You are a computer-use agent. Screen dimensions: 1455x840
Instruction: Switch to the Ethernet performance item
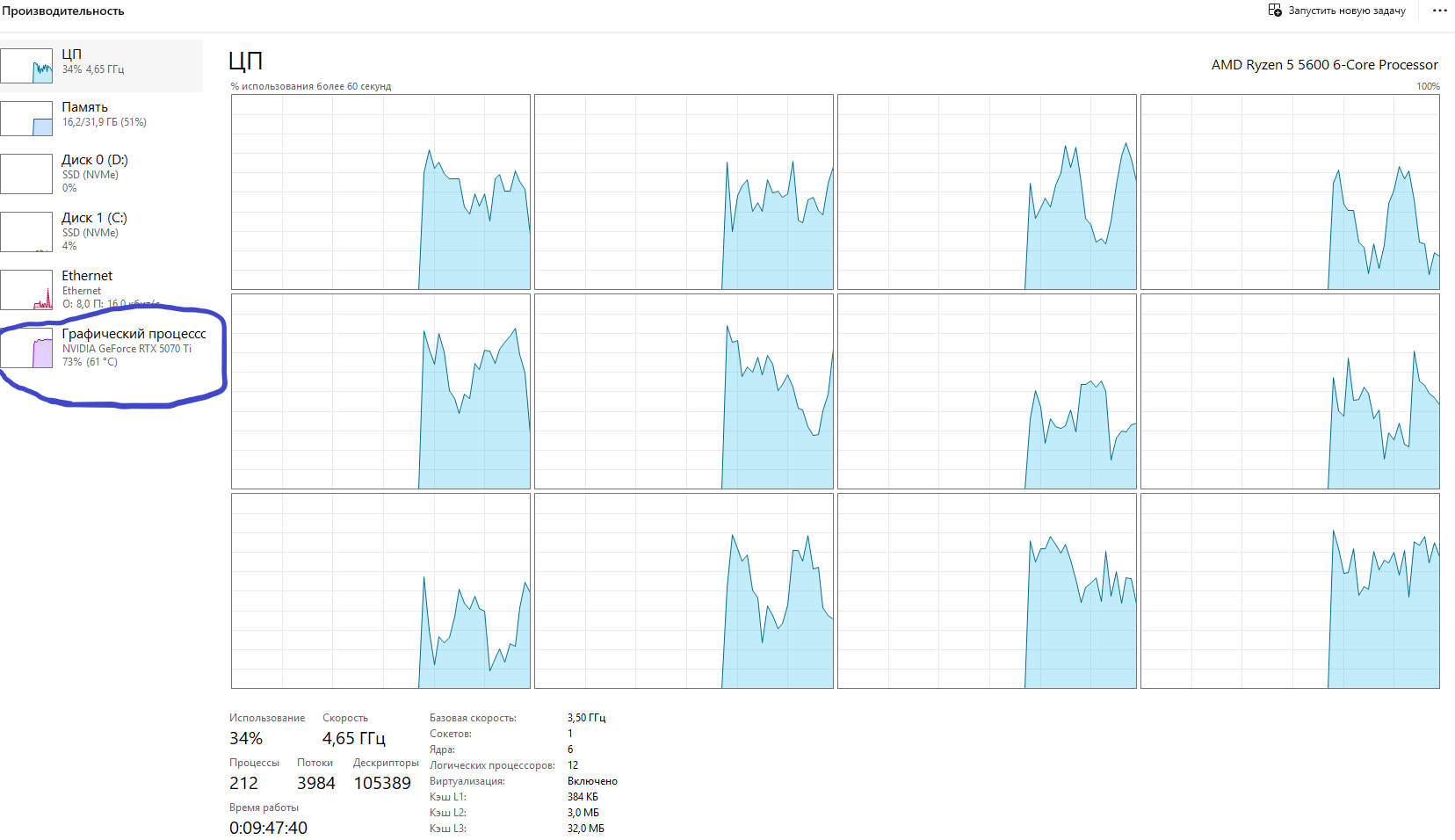point(101,289)
